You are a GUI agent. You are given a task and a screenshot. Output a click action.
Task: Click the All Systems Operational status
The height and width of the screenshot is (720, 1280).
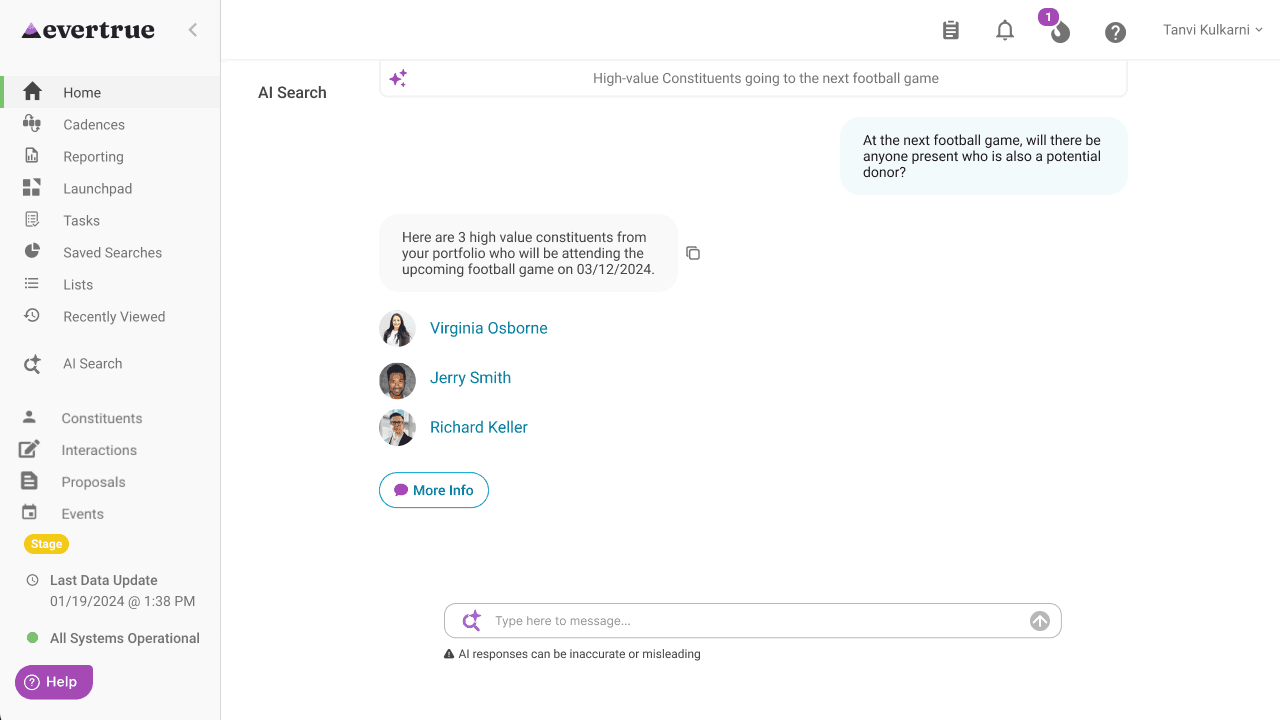coord(113,638)
